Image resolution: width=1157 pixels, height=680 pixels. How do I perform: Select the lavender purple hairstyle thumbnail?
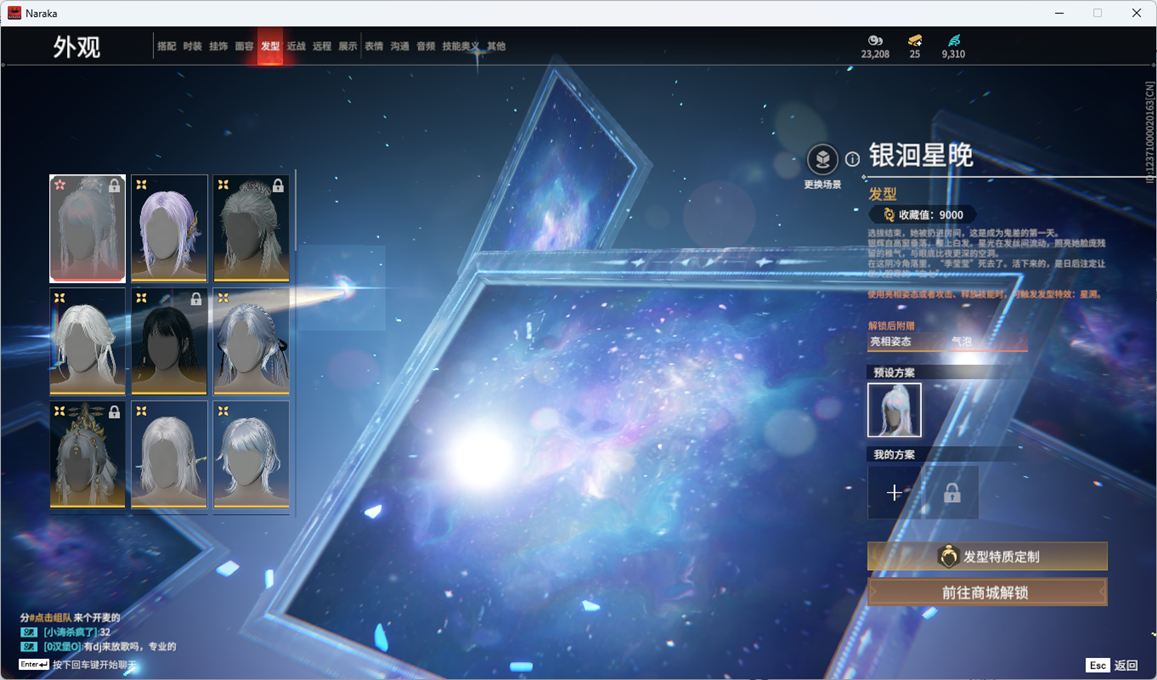pyautogui.click(x=169, y=228)
